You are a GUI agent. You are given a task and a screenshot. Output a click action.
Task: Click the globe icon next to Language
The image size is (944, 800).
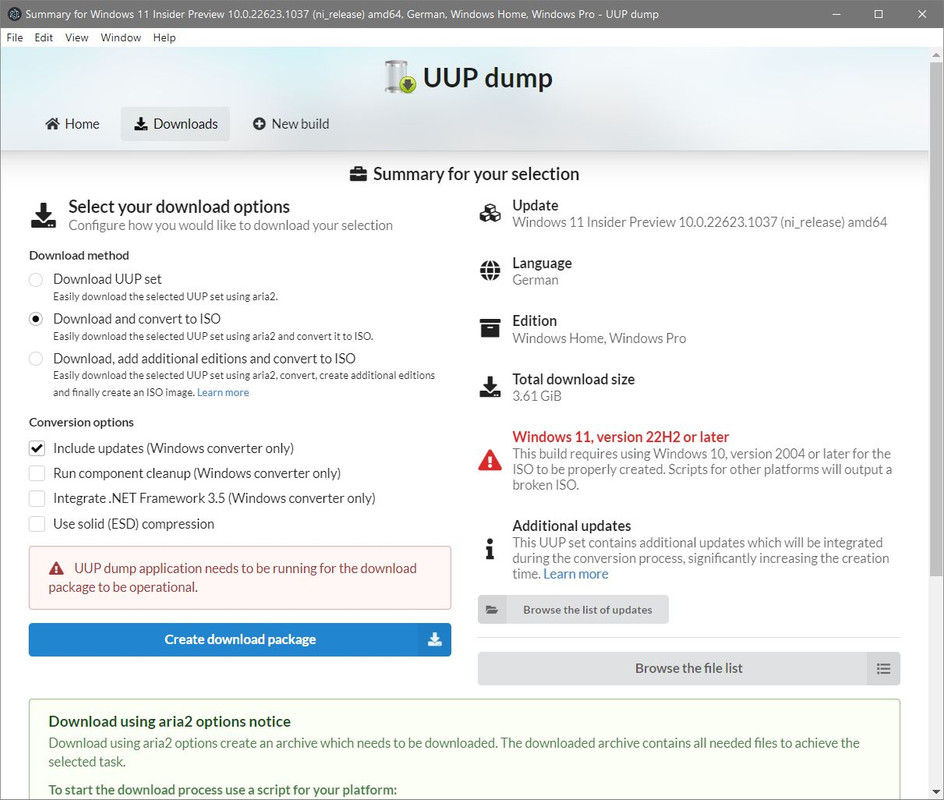(490, 271)
